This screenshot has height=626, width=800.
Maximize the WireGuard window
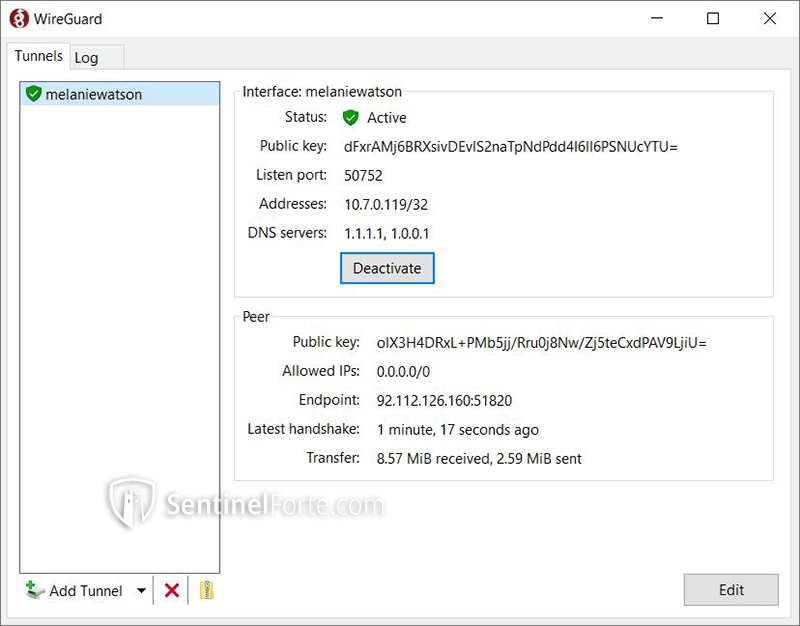[713, 18]
